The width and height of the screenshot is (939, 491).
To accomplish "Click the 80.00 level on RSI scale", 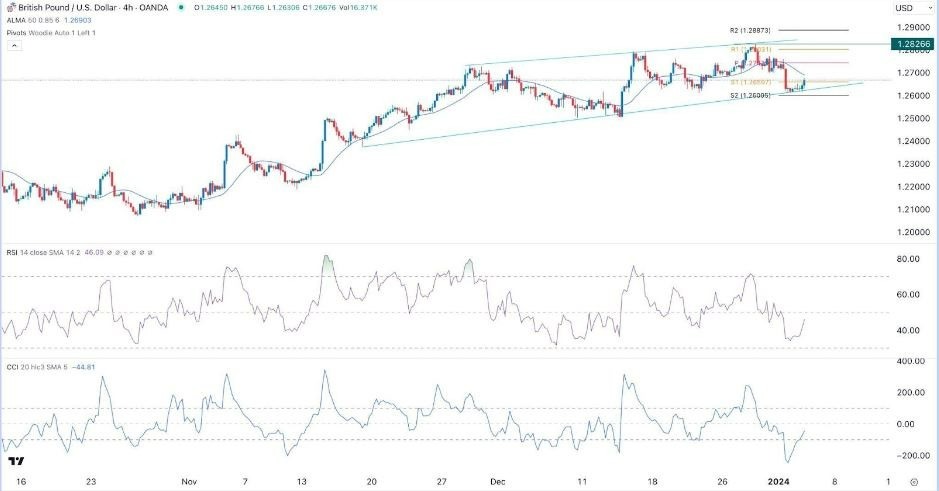I will point(909,259).
